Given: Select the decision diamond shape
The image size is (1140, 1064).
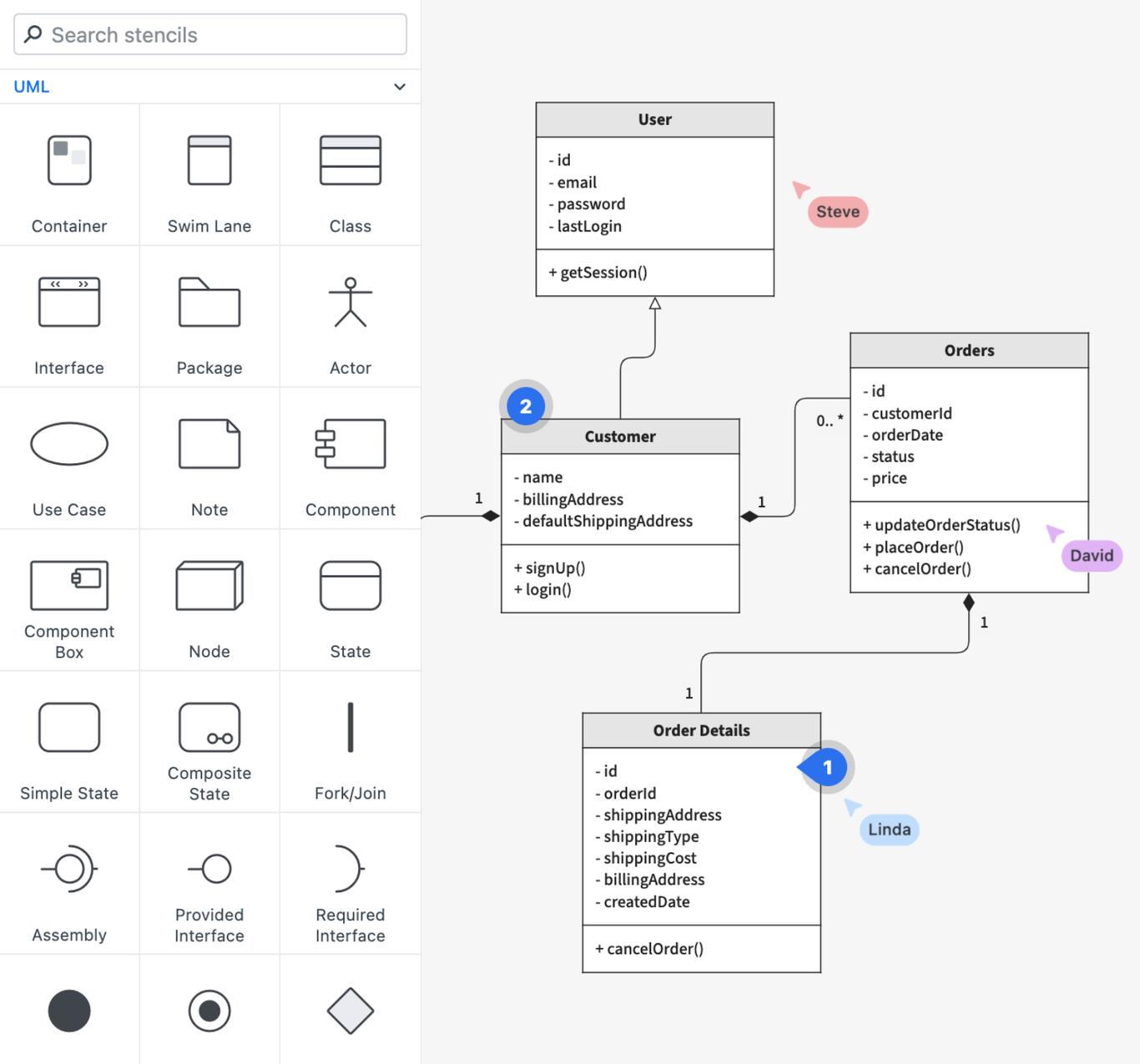Looking at the screenshot, I should pos(350,1011).
